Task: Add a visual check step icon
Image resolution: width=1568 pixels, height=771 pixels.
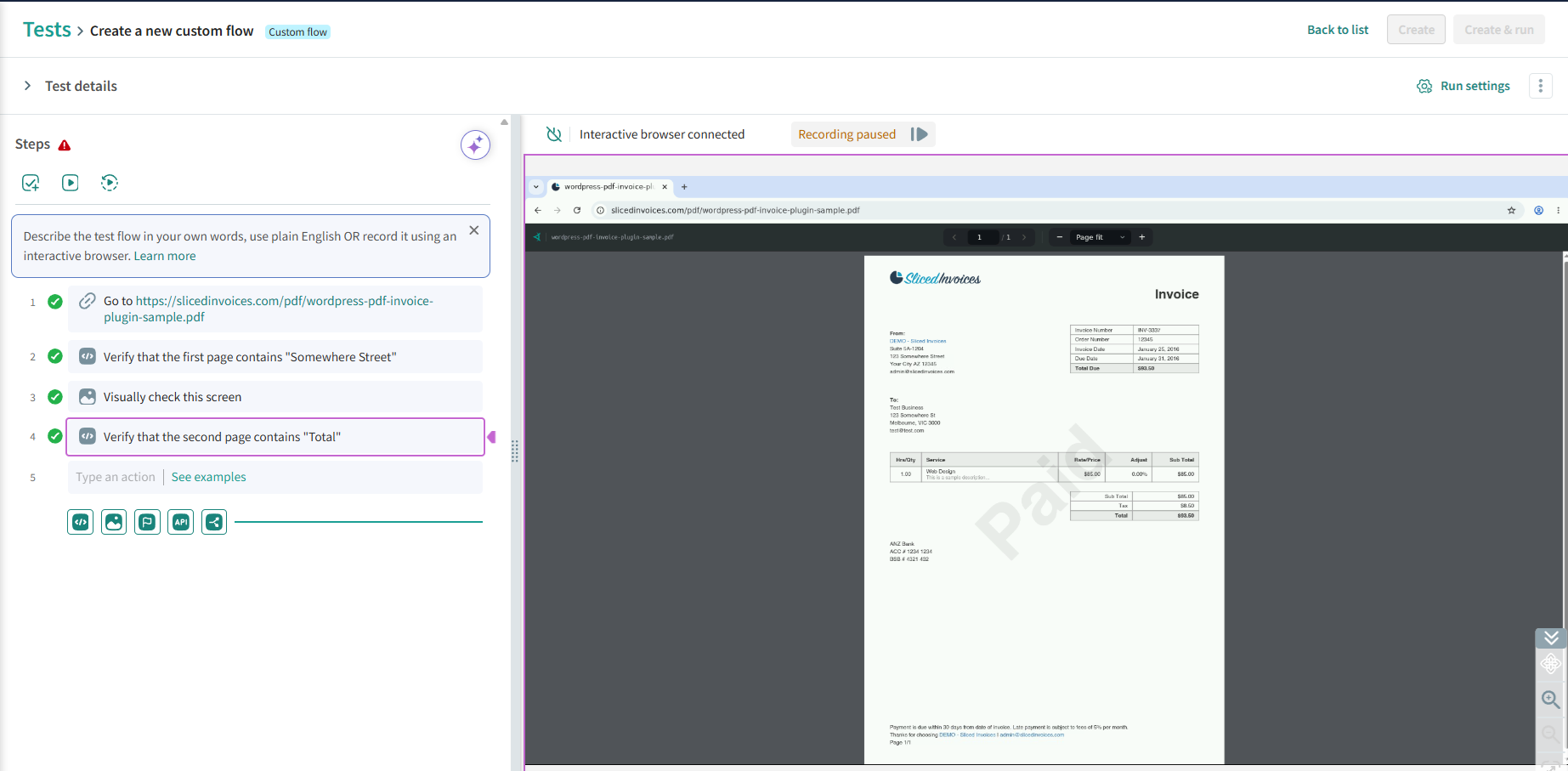Action: (x=114, y=522)
